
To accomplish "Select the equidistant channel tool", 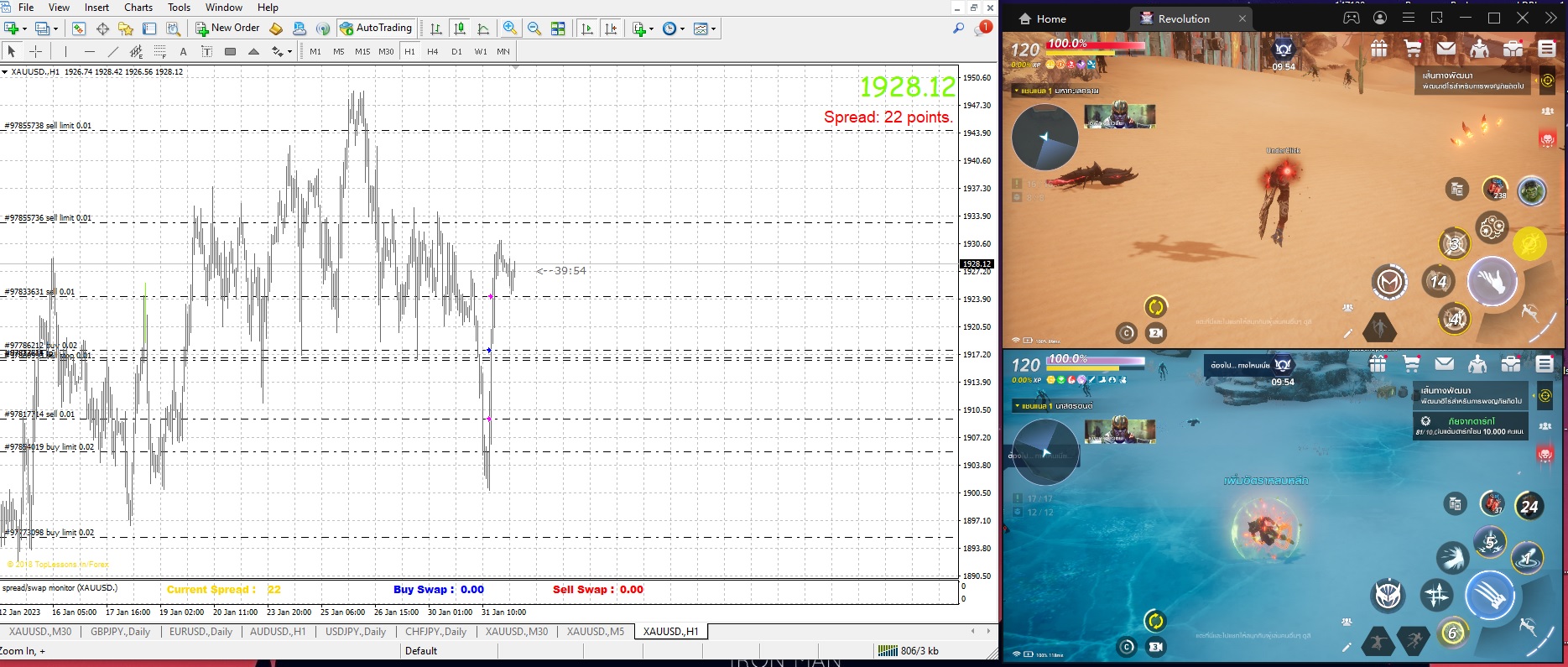I will 137,51.
